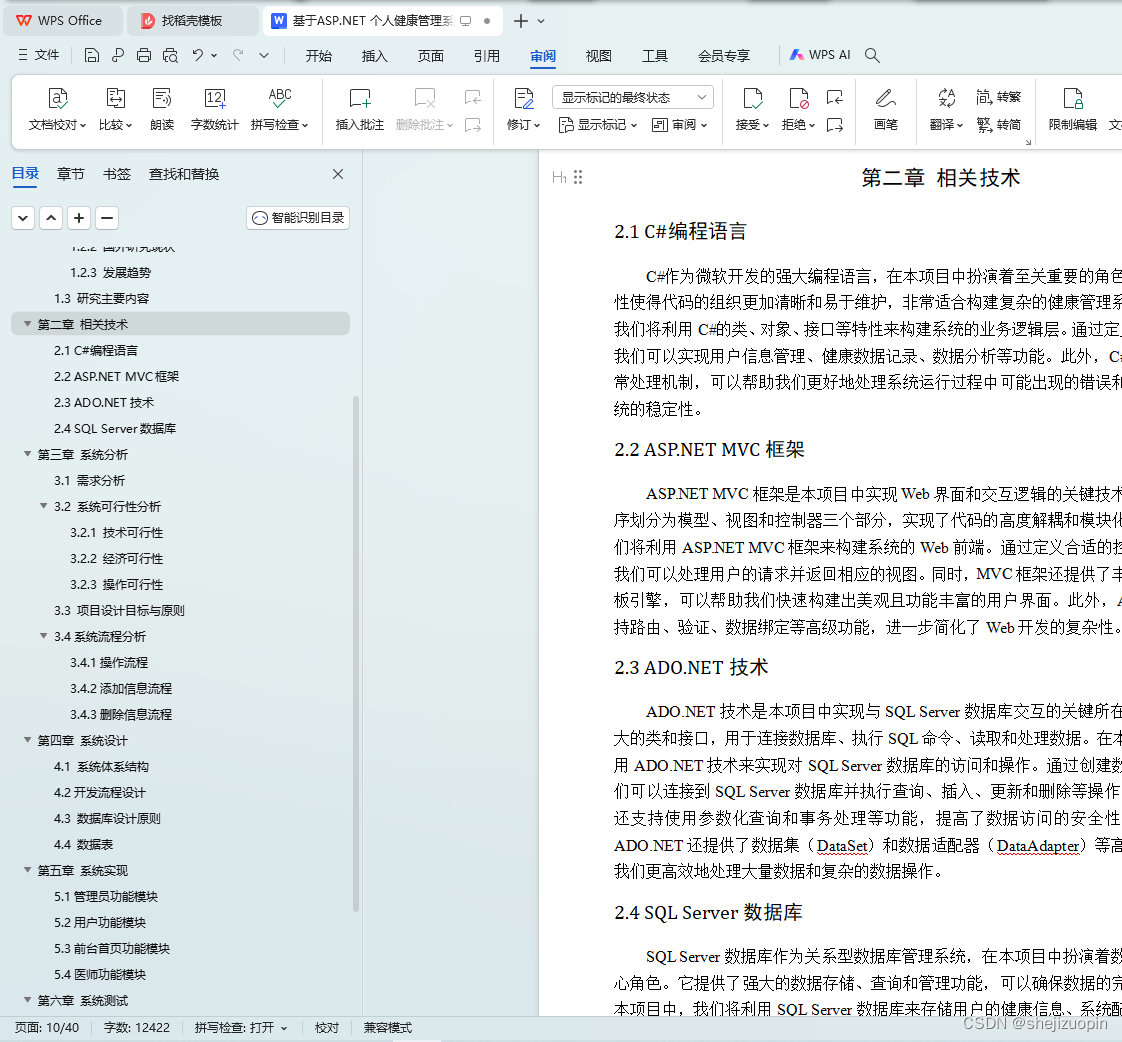Click 限制编辑 restrict editing
1122x1042 pixels.
click(x=1073, y=109)
